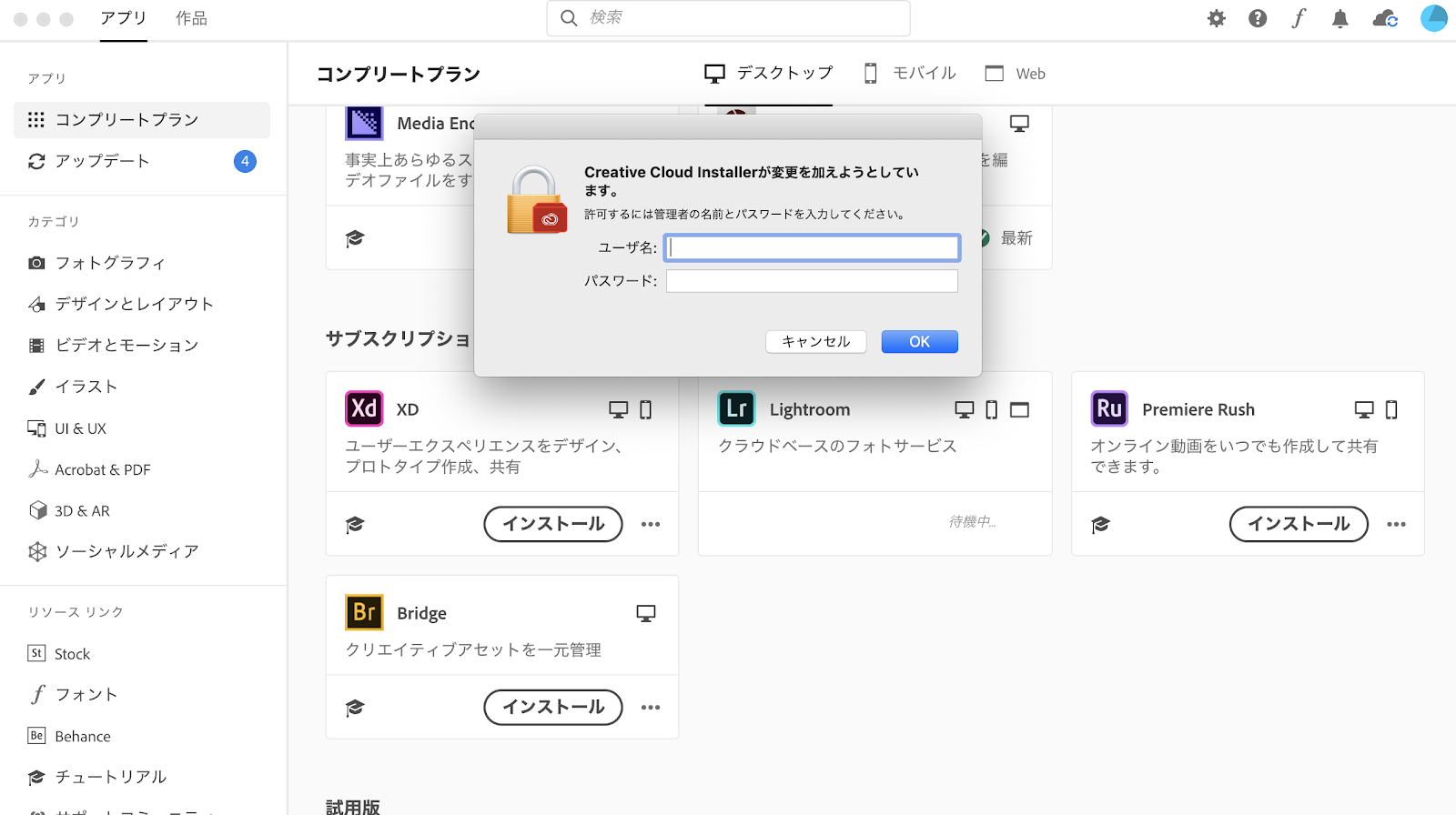Click the cube icon beside 3D & AR
Viewport: 1456px width, 815px height.
click(37, 510)
